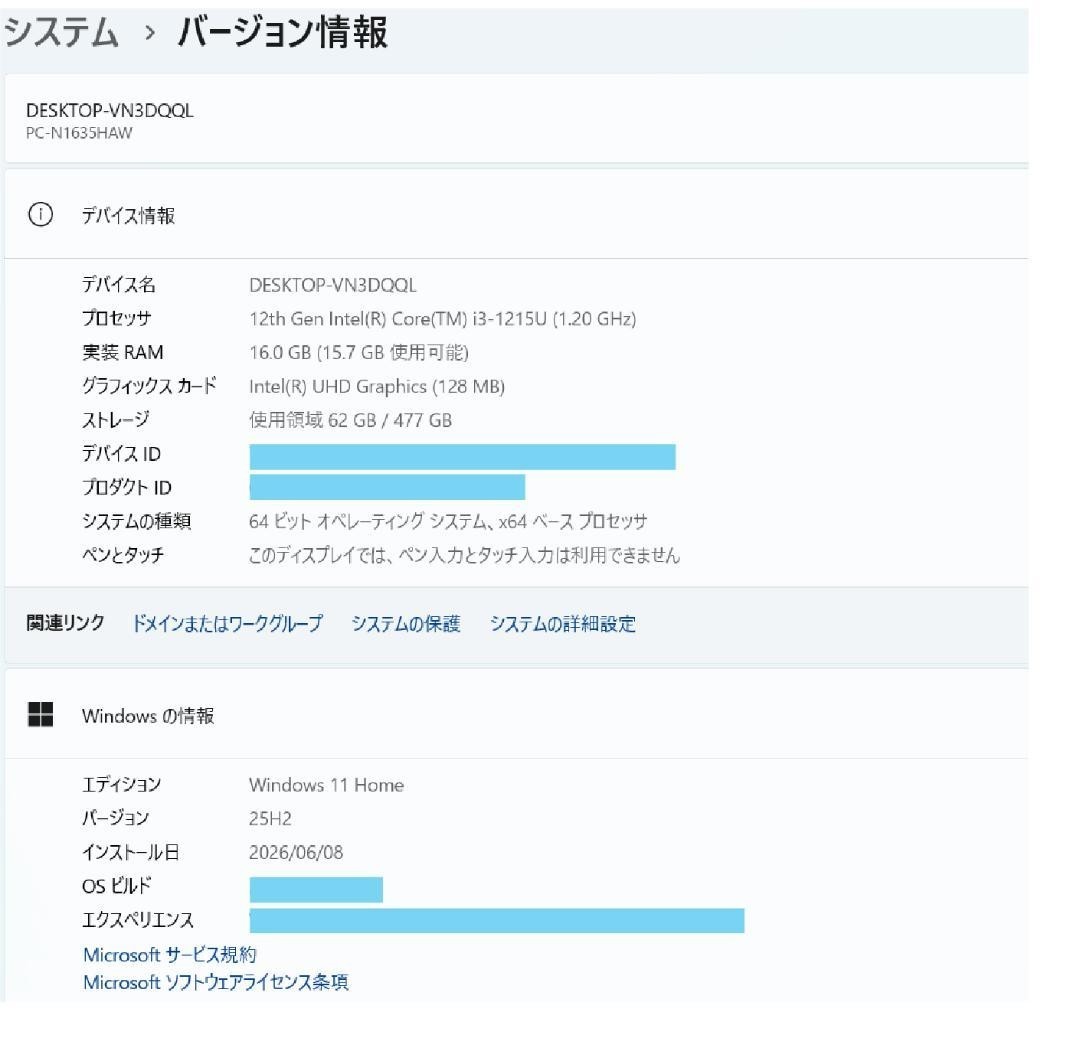Select edition value Windows 11 Home
The image size is (1080, 1048).
pos(326,785)
